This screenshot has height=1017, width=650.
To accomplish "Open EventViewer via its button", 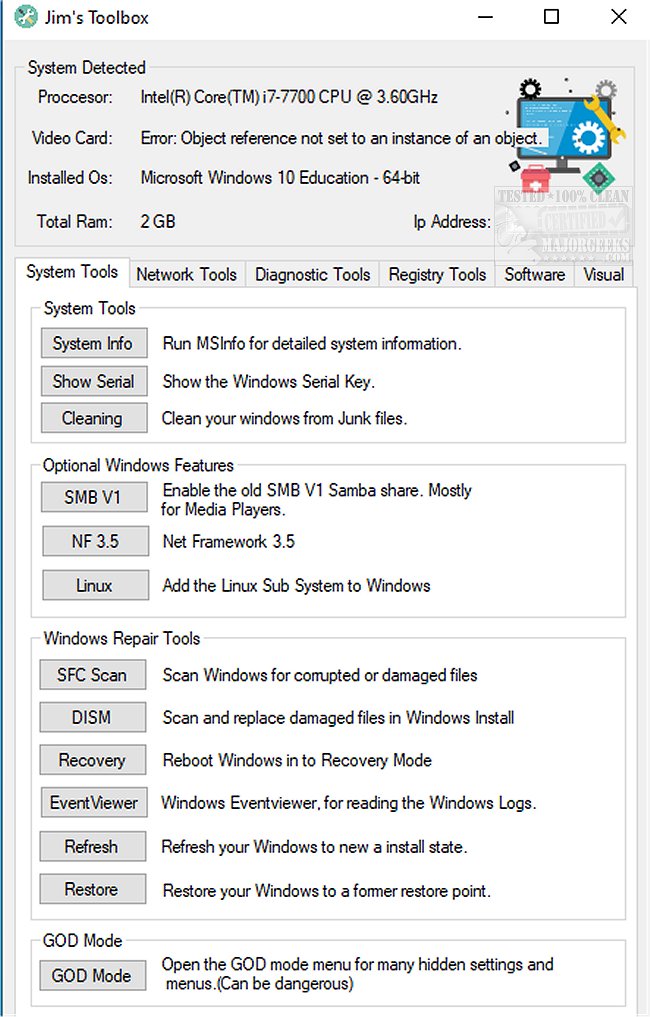I will [93, 803].
